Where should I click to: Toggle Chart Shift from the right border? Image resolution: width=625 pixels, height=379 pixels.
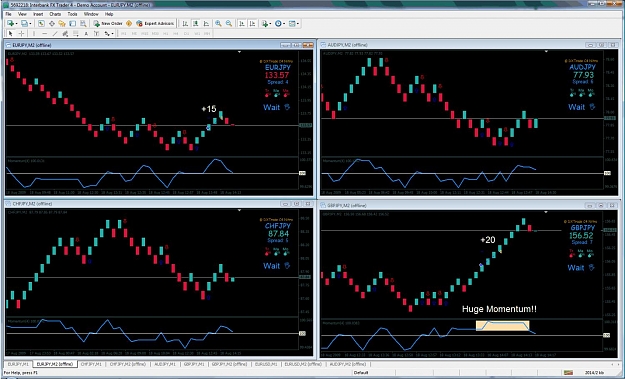252,24
